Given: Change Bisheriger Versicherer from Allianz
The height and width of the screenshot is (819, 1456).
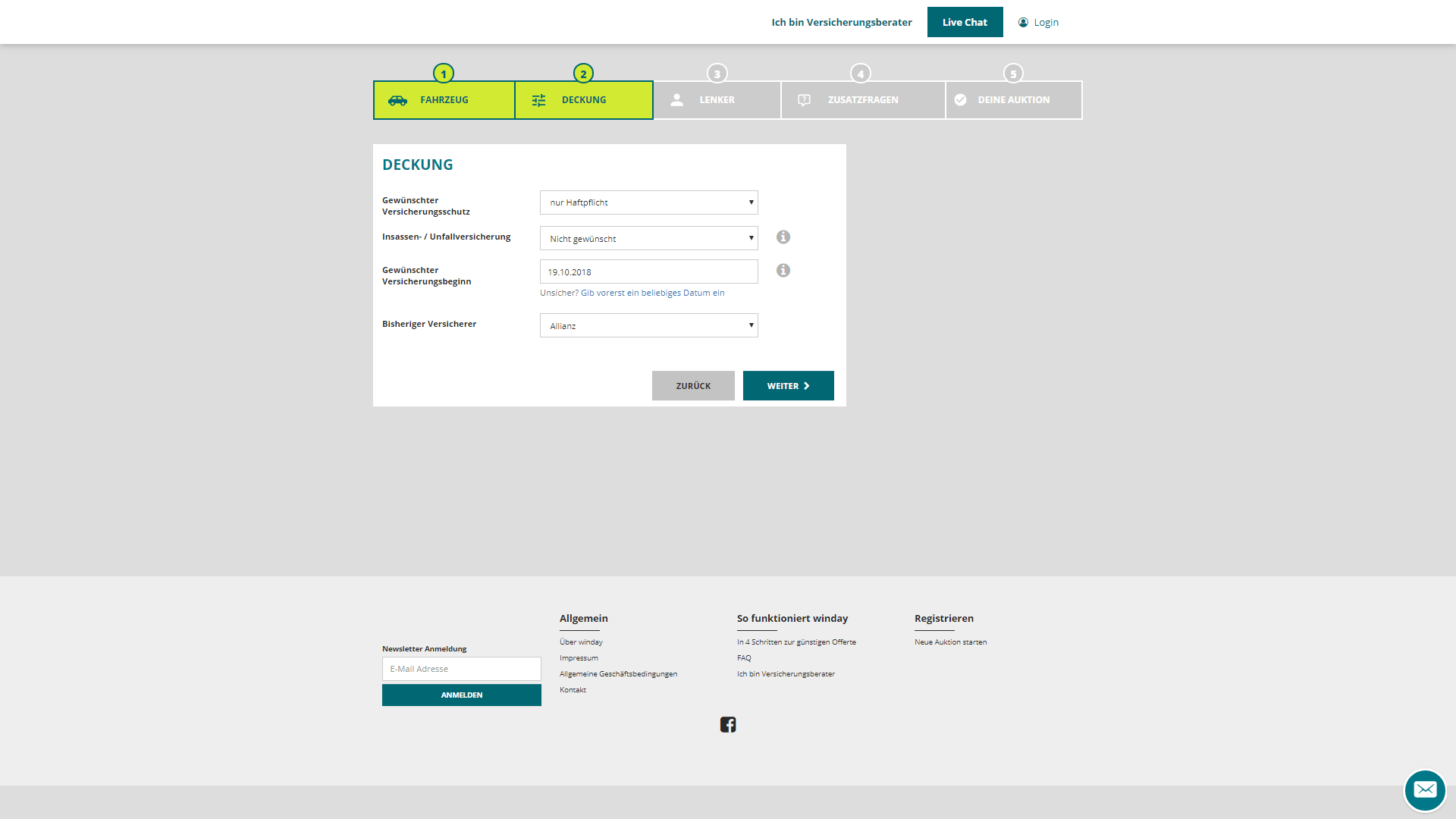Looking at the screenshot, I should [x=648, y=325].
